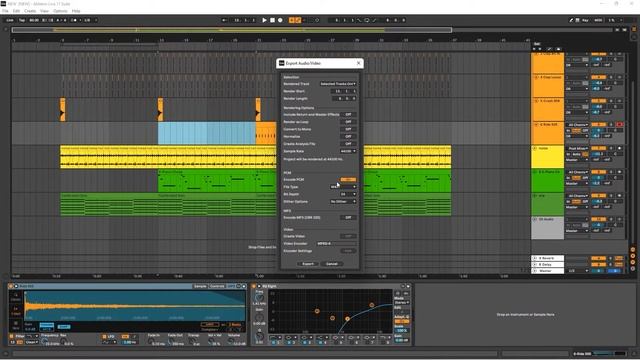The height and width of the screenshot is (360, 640).
Task: Open the Help menu
Action: pyautogui.click(x=76, y=11)
